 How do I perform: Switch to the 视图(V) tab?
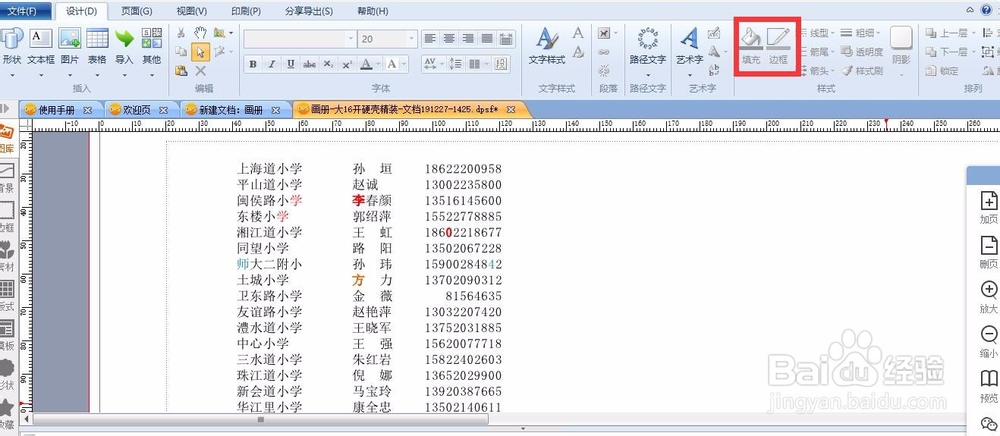click(191, 11)
